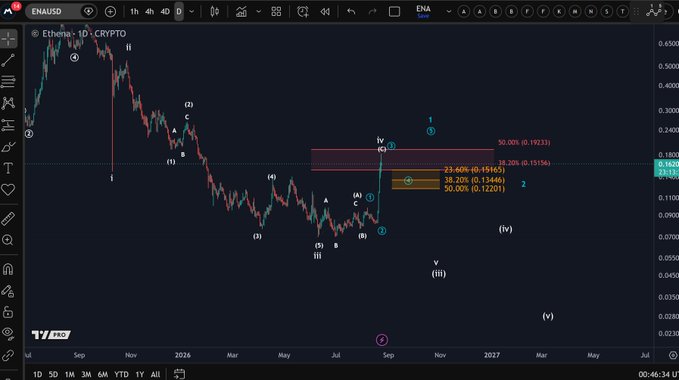Click the M quick-access circle button

575,12
